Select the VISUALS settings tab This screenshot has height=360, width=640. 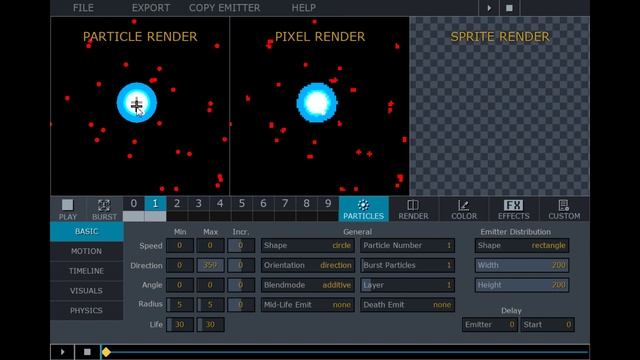[87, 291]
